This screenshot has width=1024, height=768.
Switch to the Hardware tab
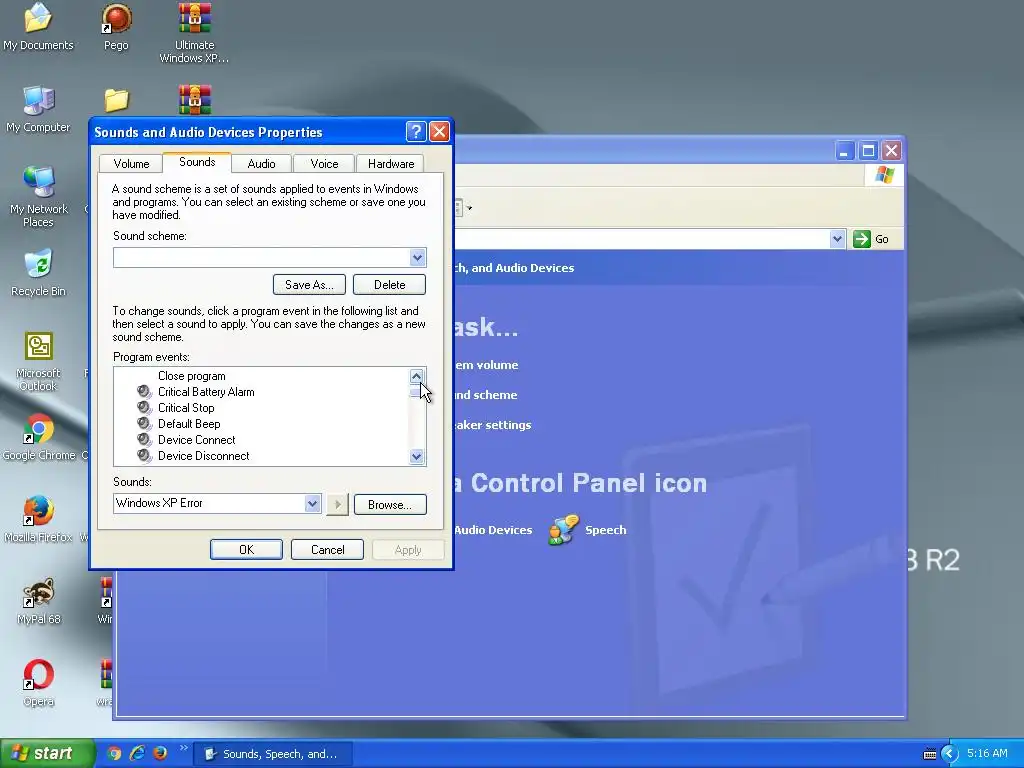point(391,164)
